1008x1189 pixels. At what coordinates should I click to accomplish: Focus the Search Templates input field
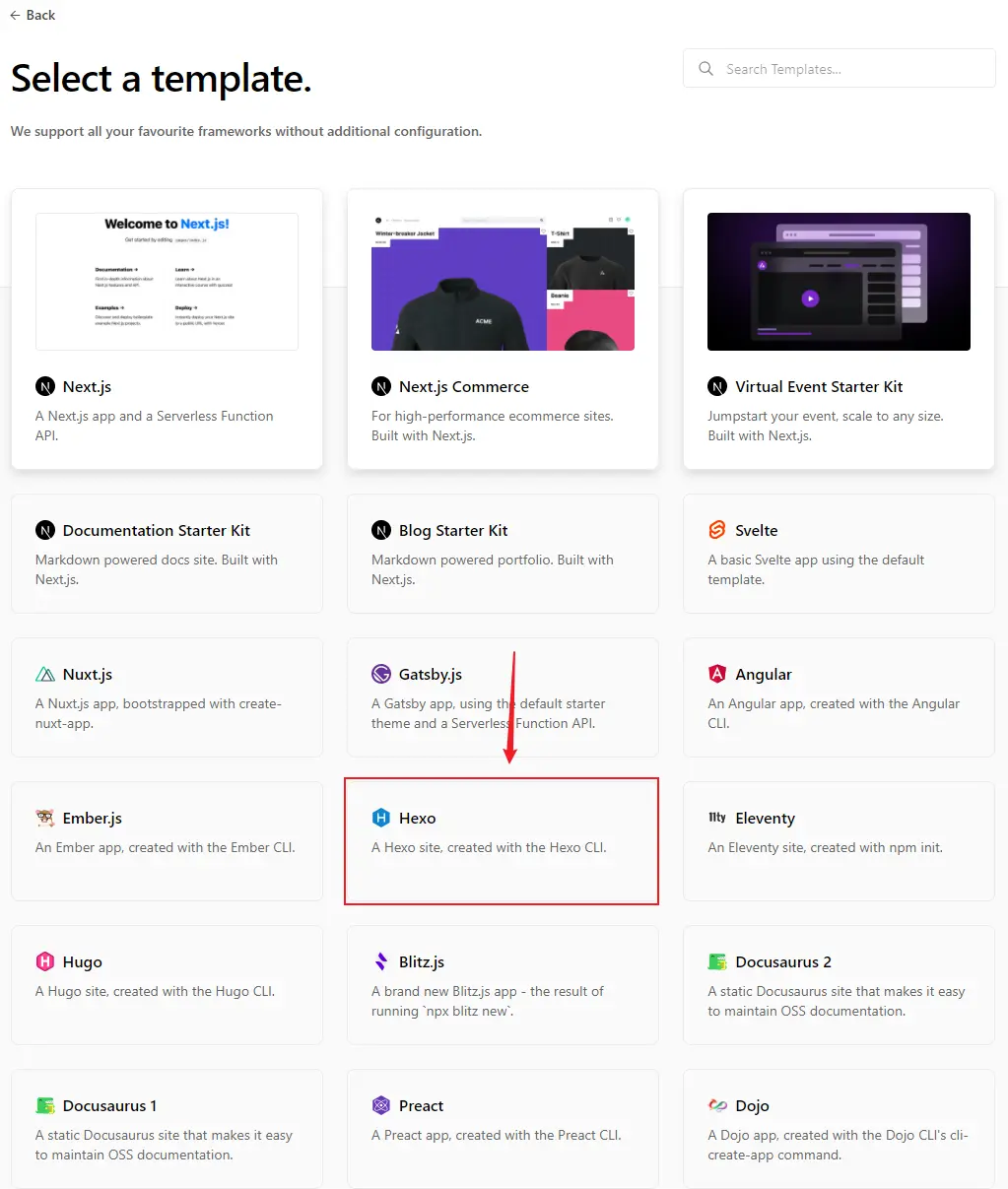tap(839, 69)
